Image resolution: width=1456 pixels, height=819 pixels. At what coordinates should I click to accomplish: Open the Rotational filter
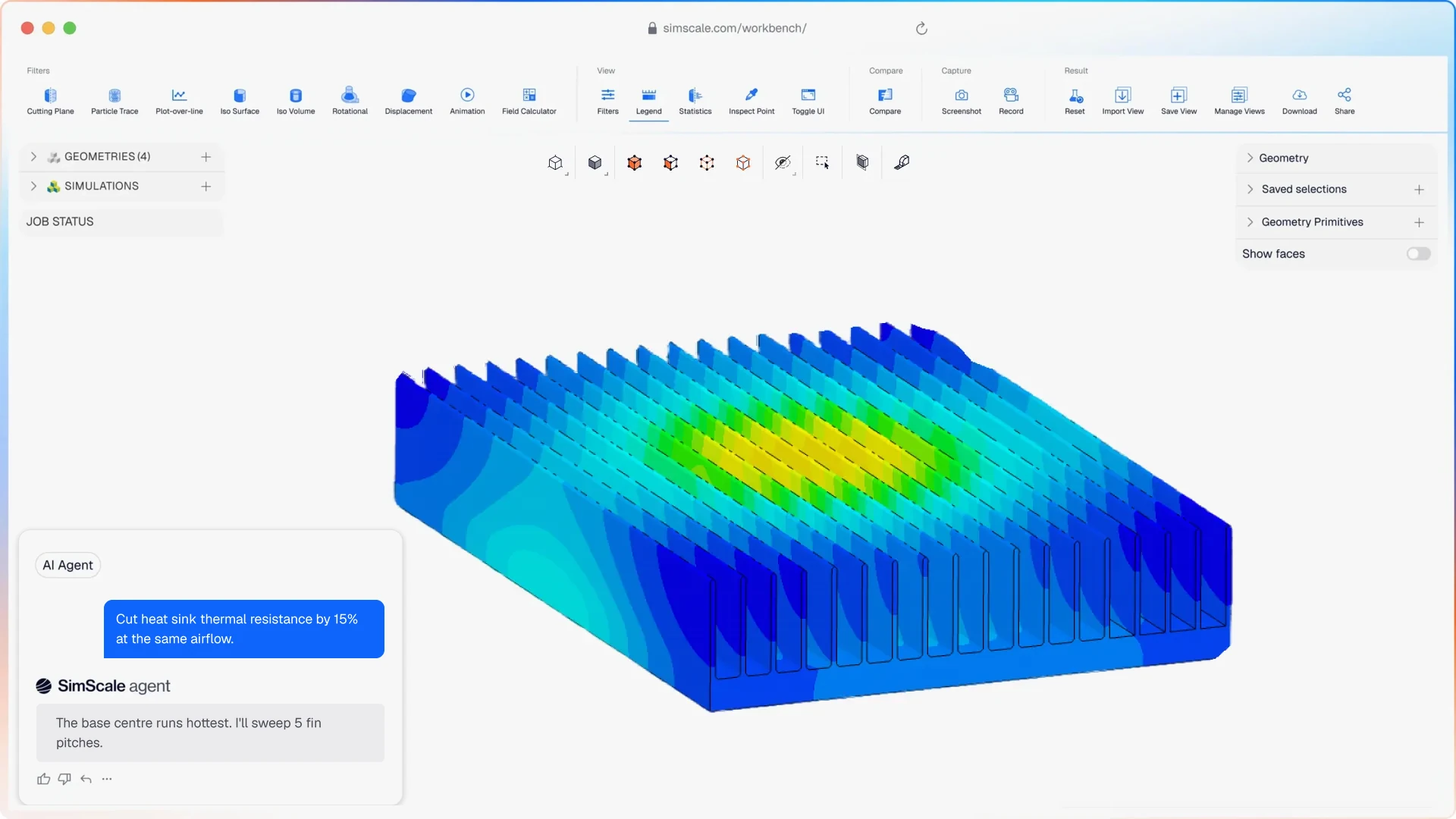point(350,101)
